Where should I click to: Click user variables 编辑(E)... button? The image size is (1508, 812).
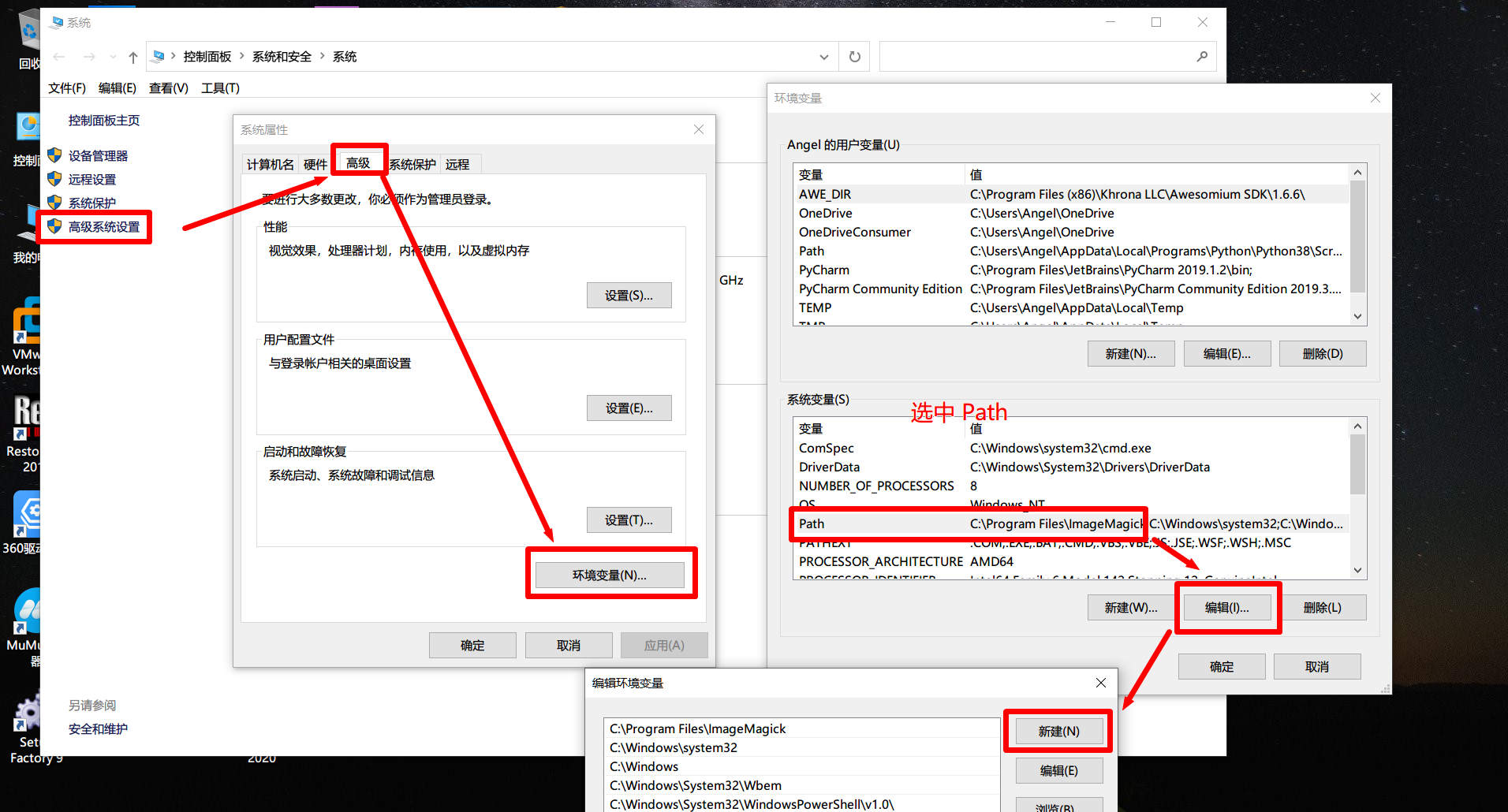(x=1227, y=354)
